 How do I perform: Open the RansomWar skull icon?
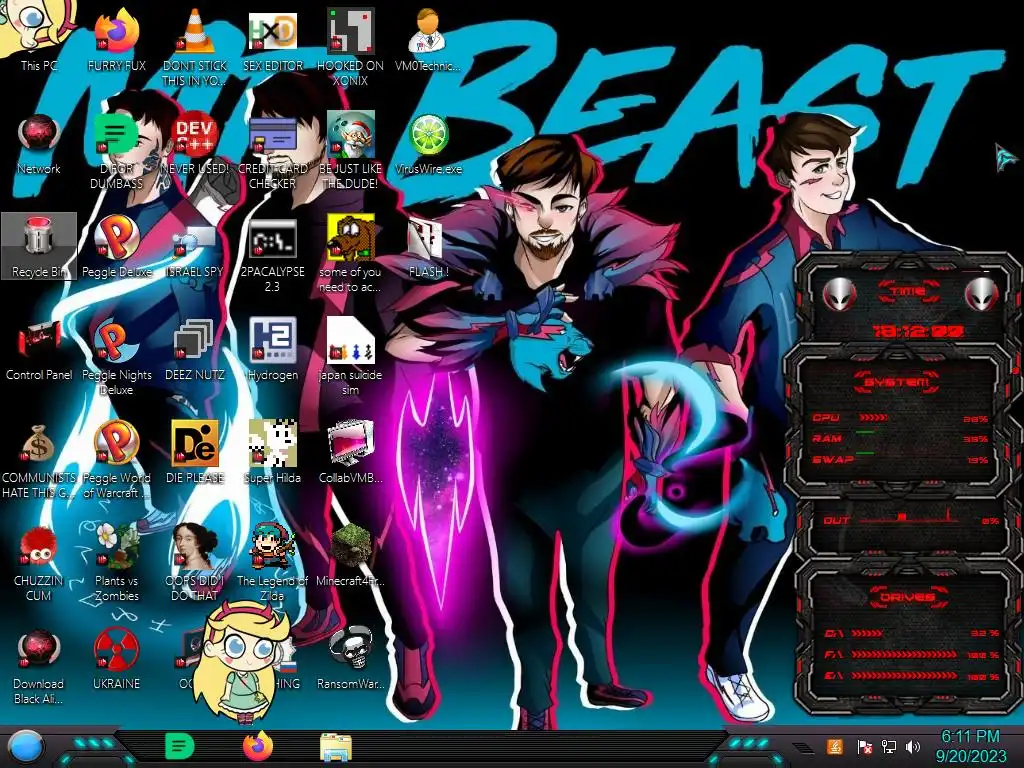coord(350,658)
